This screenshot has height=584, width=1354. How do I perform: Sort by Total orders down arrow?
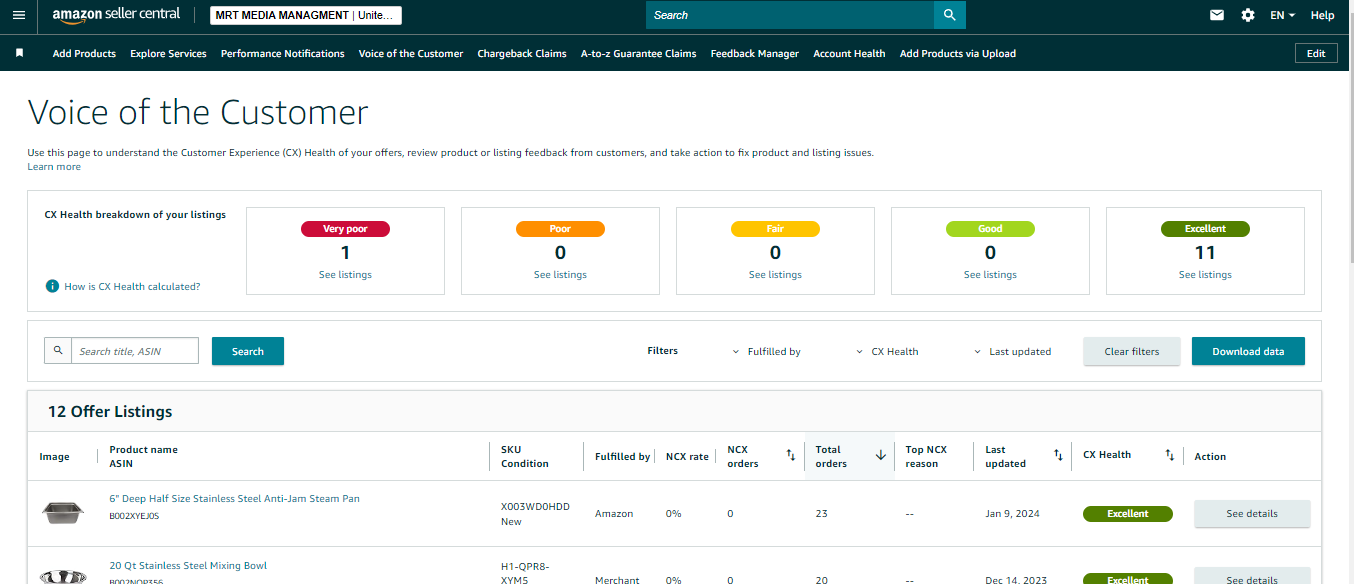coord(881,455)
